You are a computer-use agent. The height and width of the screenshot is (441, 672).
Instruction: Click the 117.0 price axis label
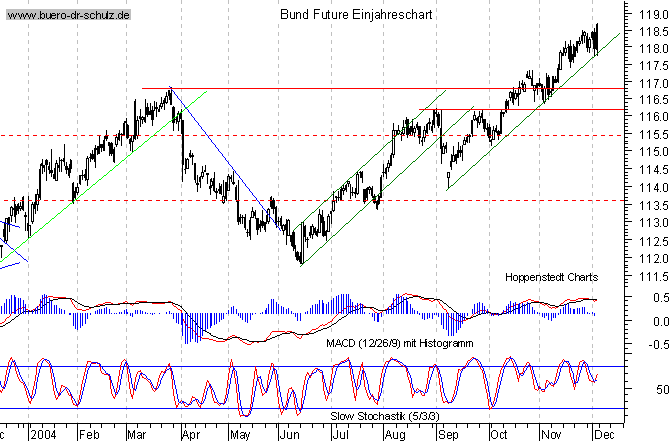[652, 83]
